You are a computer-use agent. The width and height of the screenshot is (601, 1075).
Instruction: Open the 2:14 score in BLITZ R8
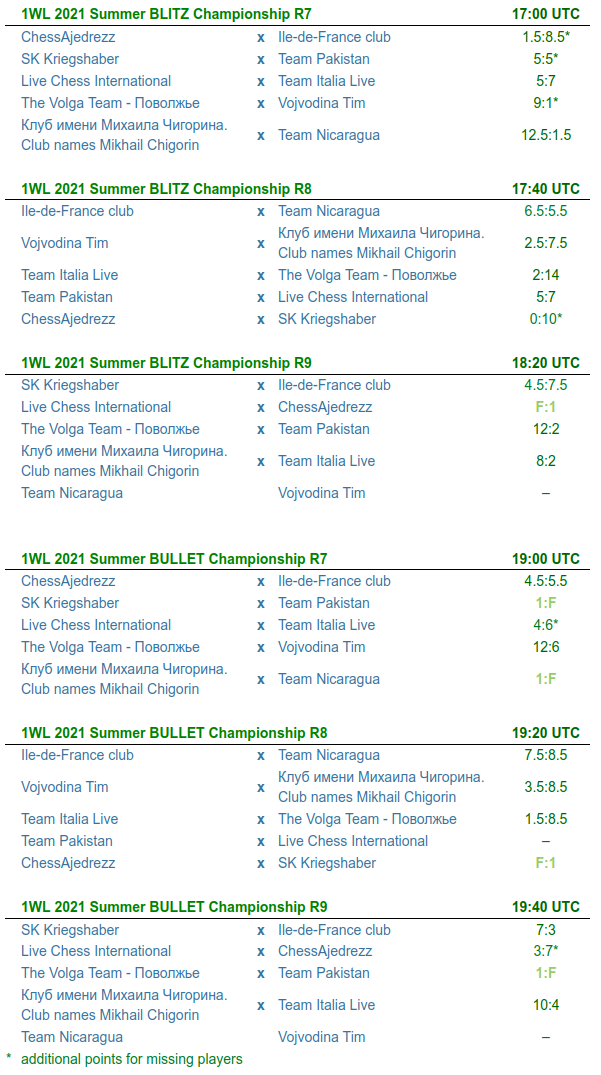[546, 275]
